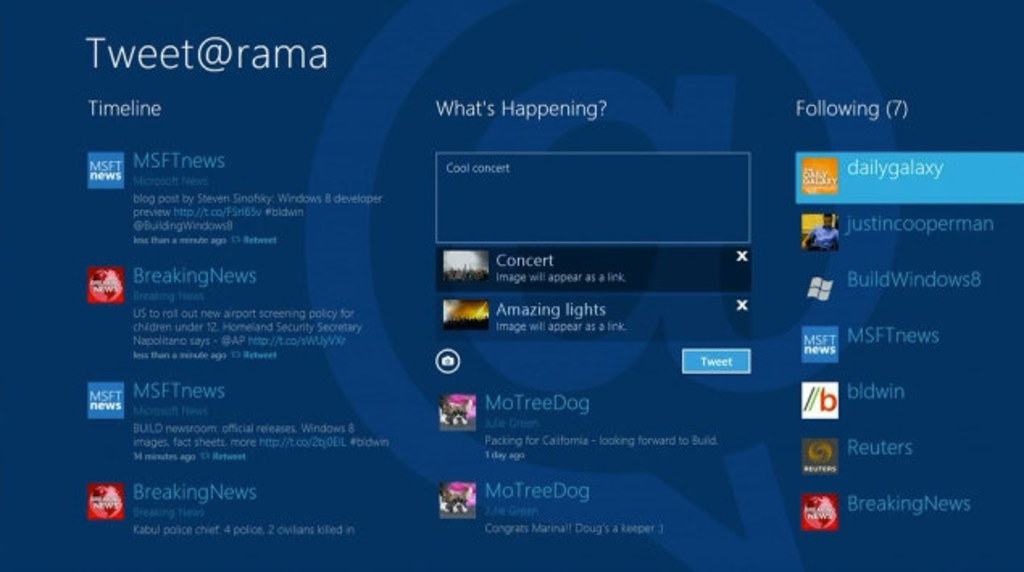The image size is (1024, 572).
Task: Select justincooperman in Following list
Action: pyautogui.click(x=909, y=232)
